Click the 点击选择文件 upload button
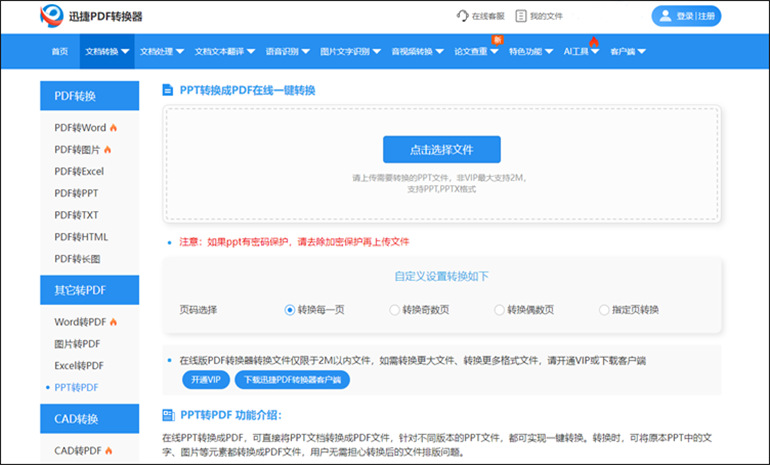770x465 pixels. click(441, 149)
